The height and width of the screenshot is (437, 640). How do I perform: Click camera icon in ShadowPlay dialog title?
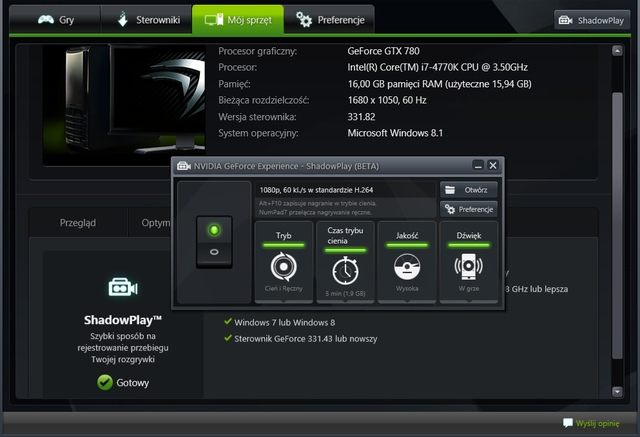184,166
